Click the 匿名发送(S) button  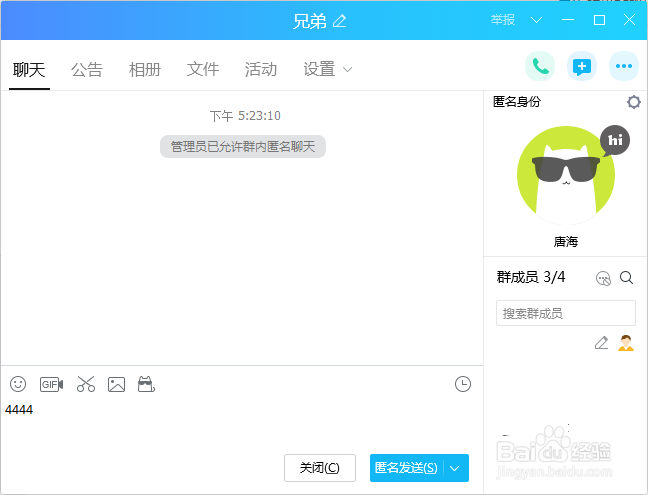pyautogui.click(x=407, y=468)
